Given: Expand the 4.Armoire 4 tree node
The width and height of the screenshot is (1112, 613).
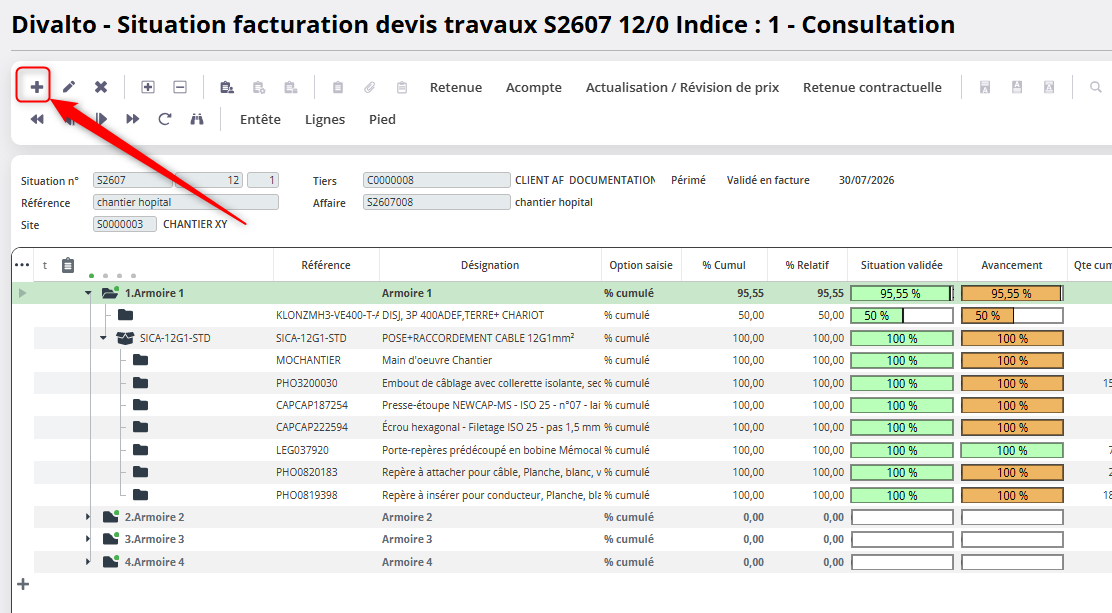Looking at the screenshot, I should (88, 561).
